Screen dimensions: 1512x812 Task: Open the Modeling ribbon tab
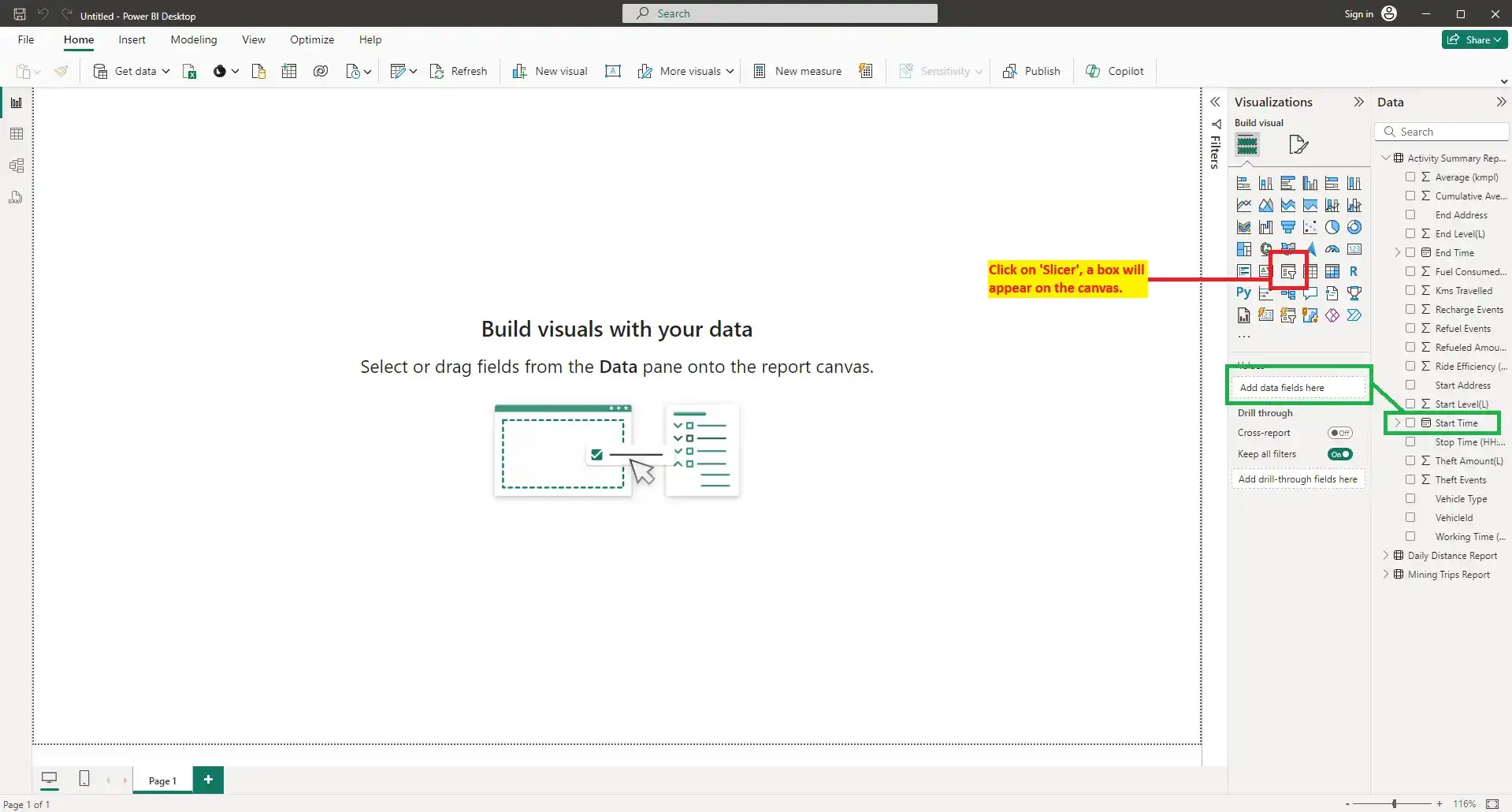click(193, 40)
